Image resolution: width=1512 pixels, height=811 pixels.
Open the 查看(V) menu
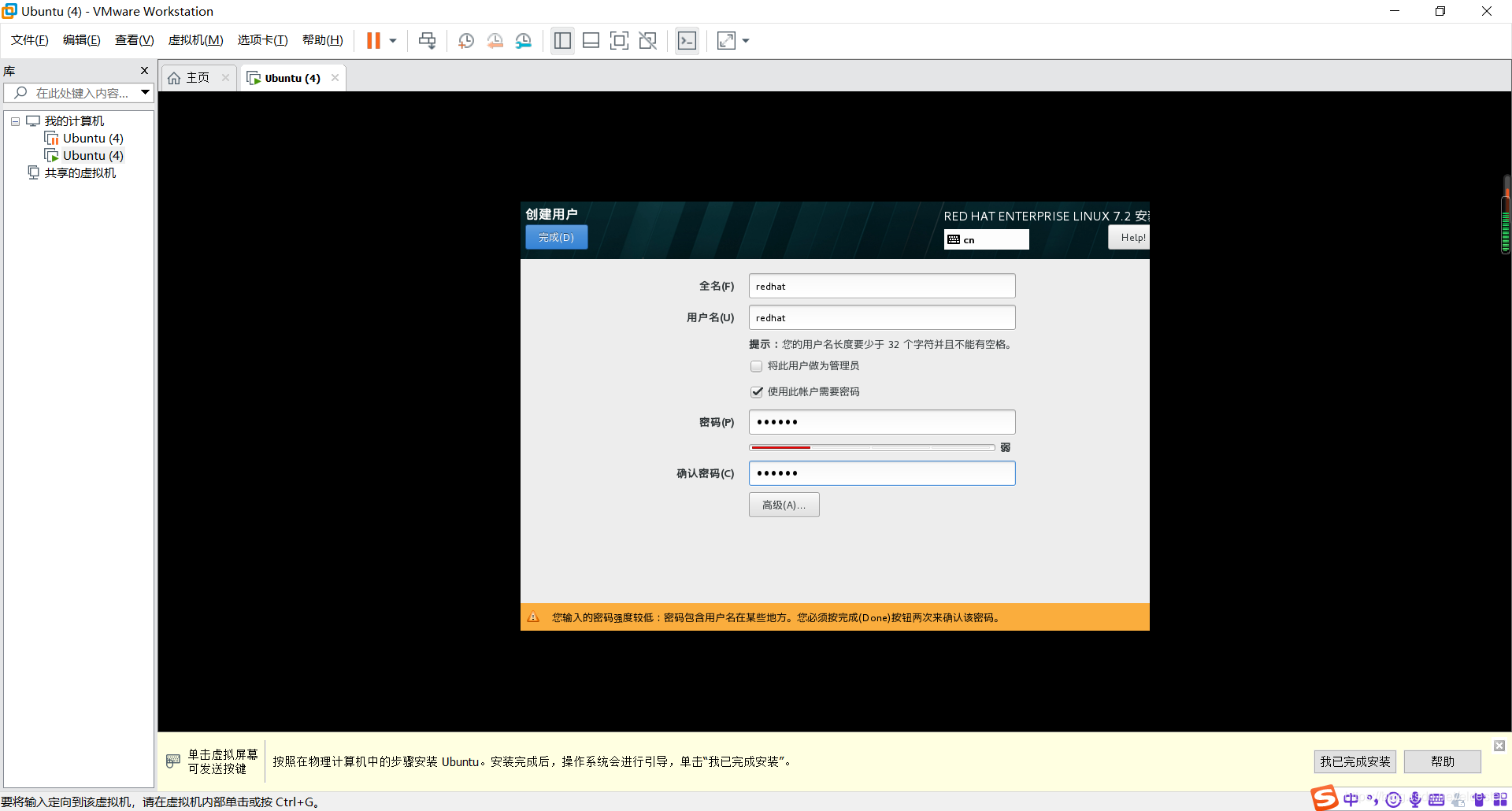pyautogui.click(x=135, y=40)
